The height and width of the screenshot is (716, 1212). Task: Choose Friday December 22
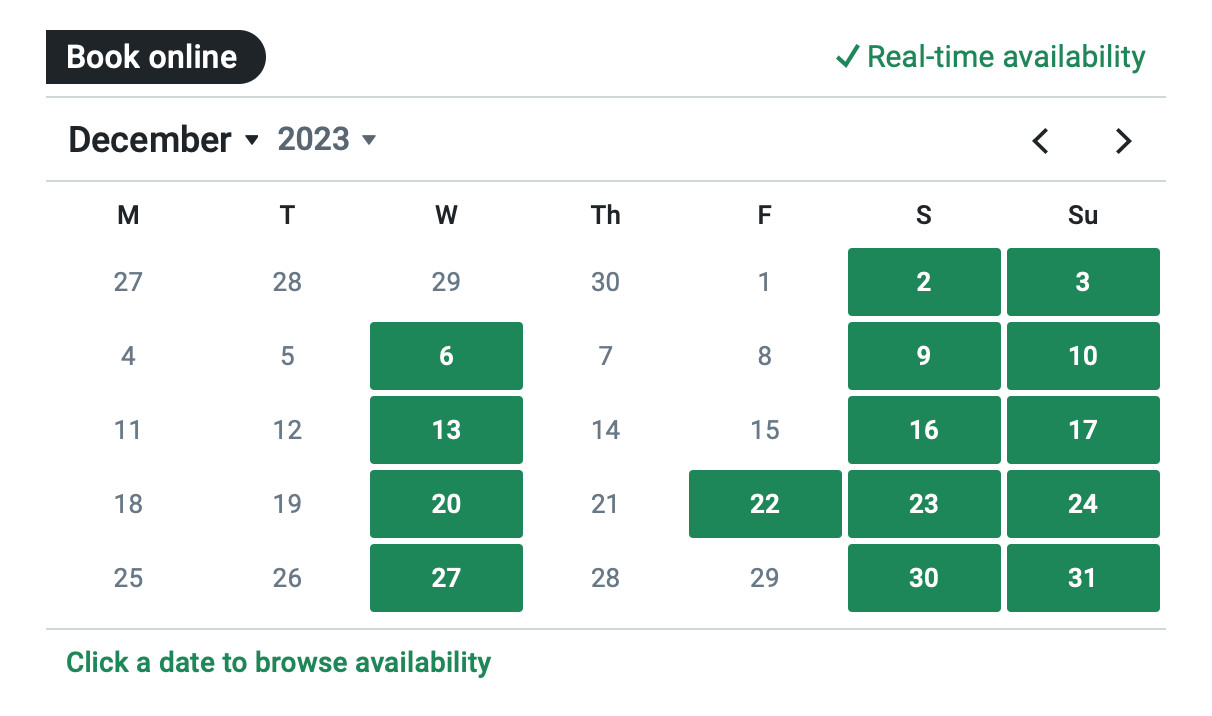click(x=765, y=504)
